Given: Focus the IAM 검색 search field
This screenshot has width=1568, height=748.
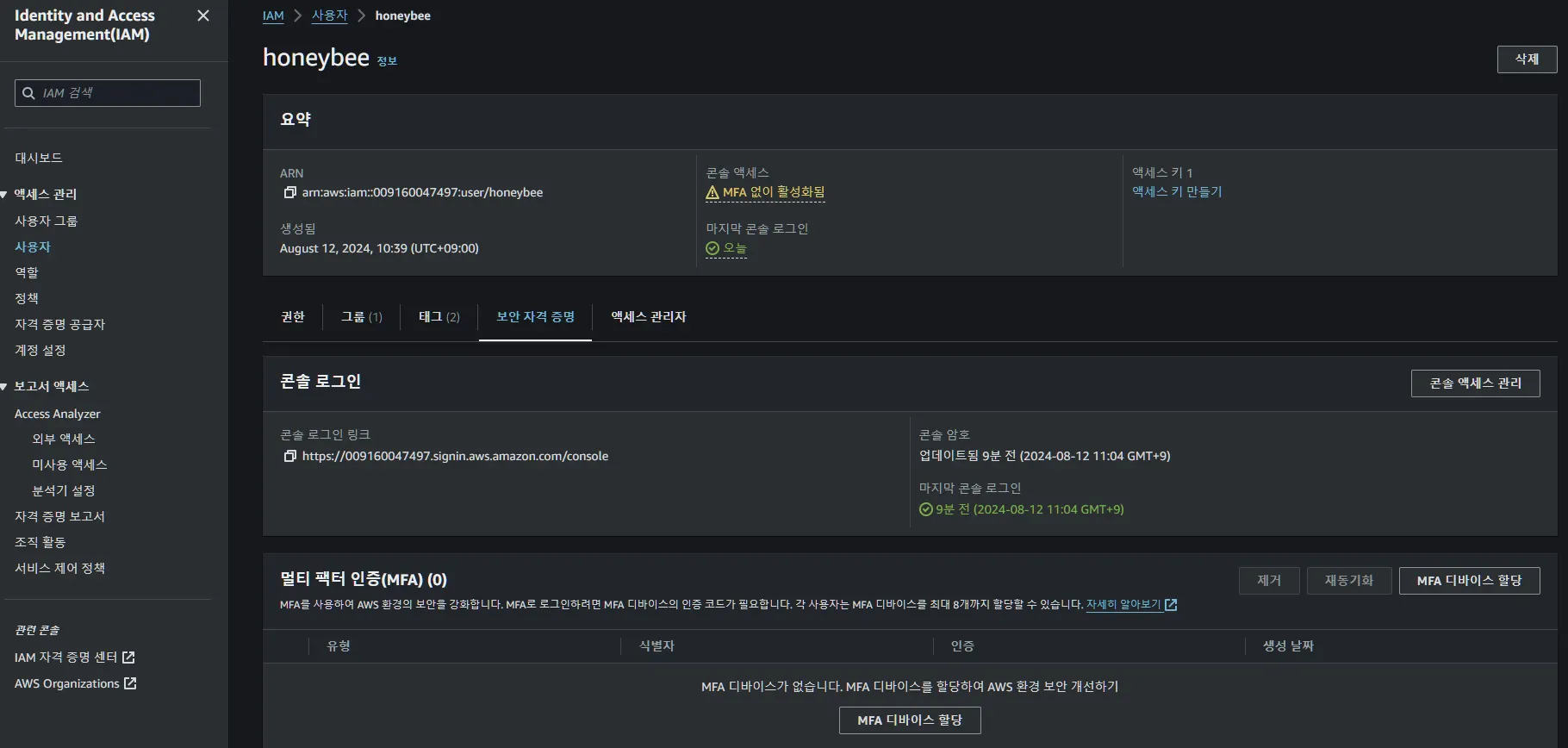Looking at the screenshot, I should tap(108, 93).
